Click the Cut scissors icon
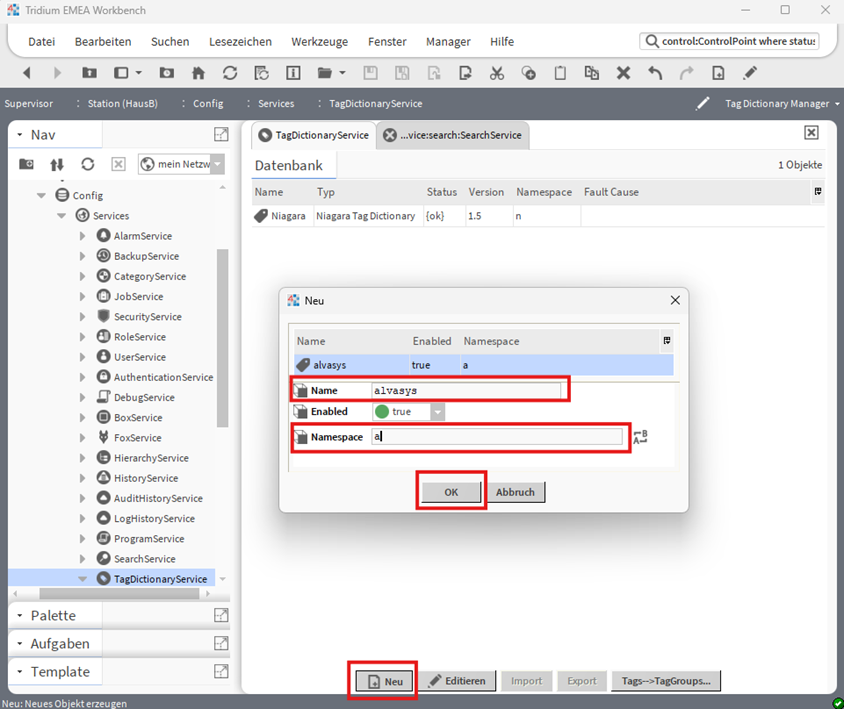Screen dimensions: 844x709 click(496, 73)
